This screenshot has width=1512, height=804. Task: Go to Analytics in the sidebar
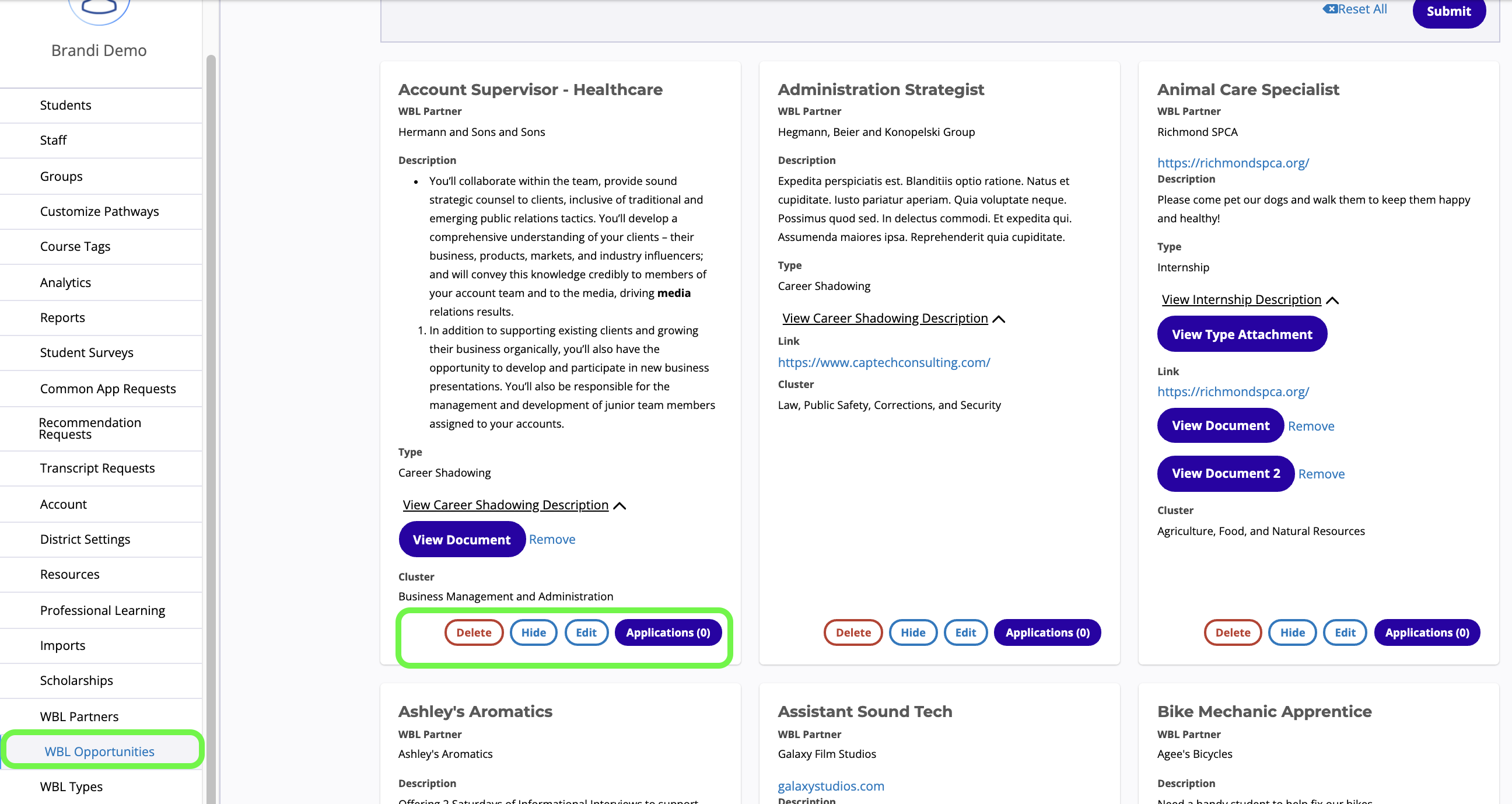click(65, 282)
